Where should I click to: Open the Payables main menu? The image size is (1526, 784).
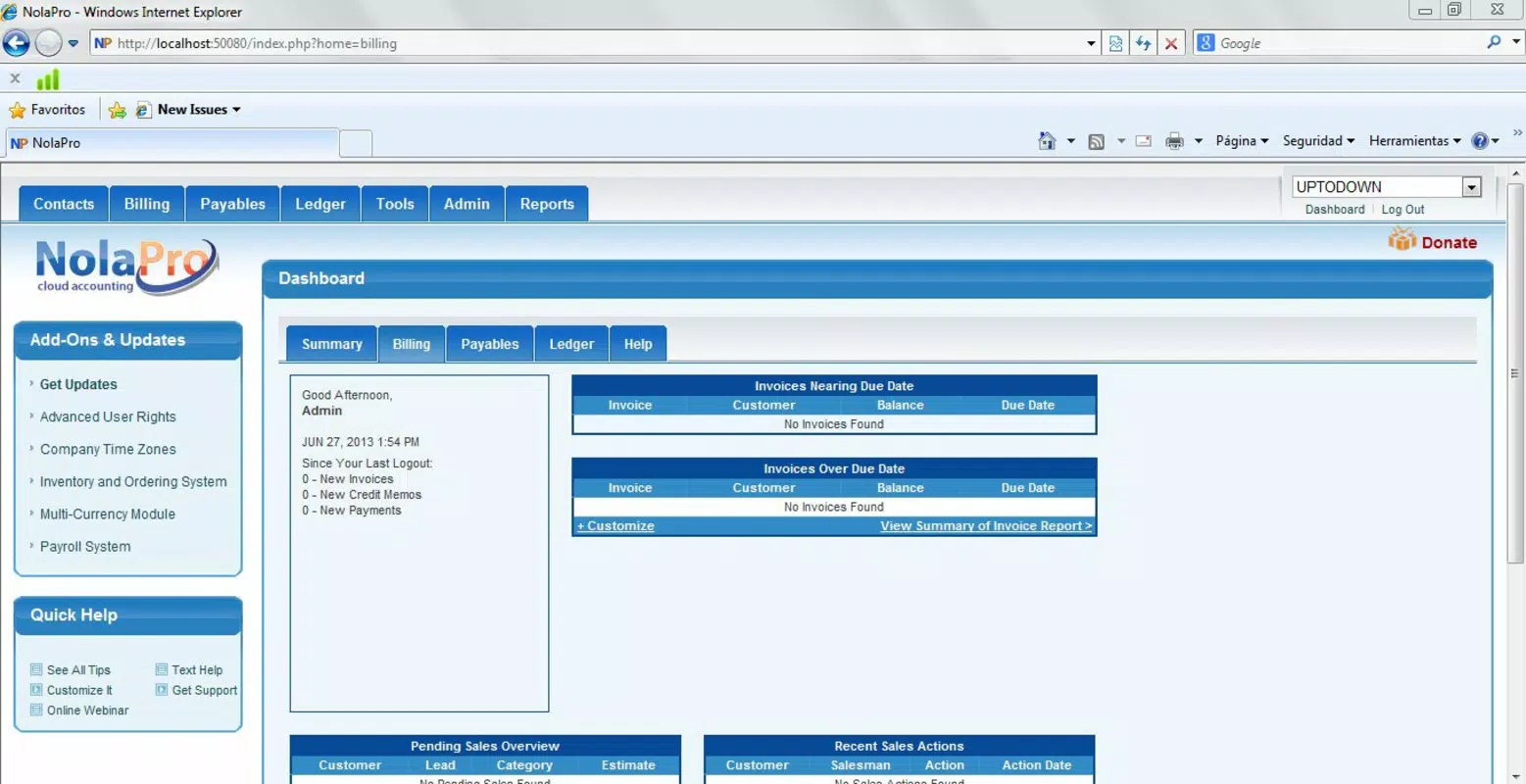pos(232,204)
